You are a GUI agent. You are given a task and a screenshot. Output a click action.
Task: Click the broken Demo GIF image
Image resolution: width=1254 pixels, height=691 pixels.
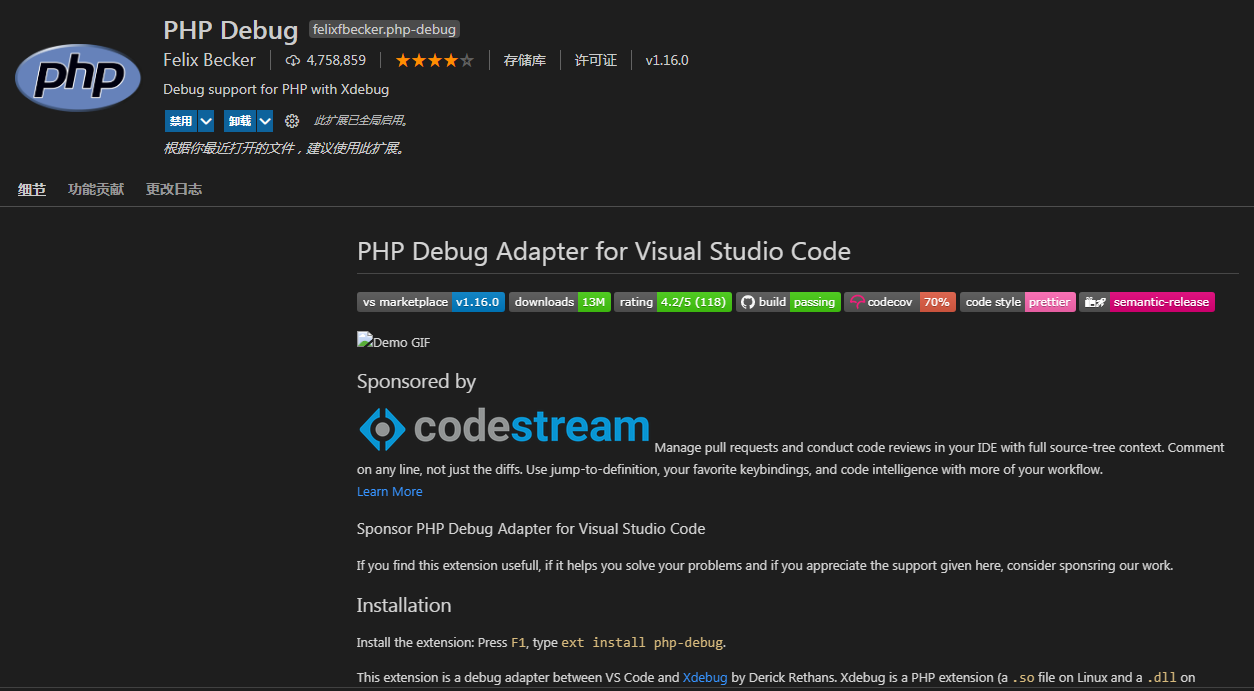pos(394,341)
